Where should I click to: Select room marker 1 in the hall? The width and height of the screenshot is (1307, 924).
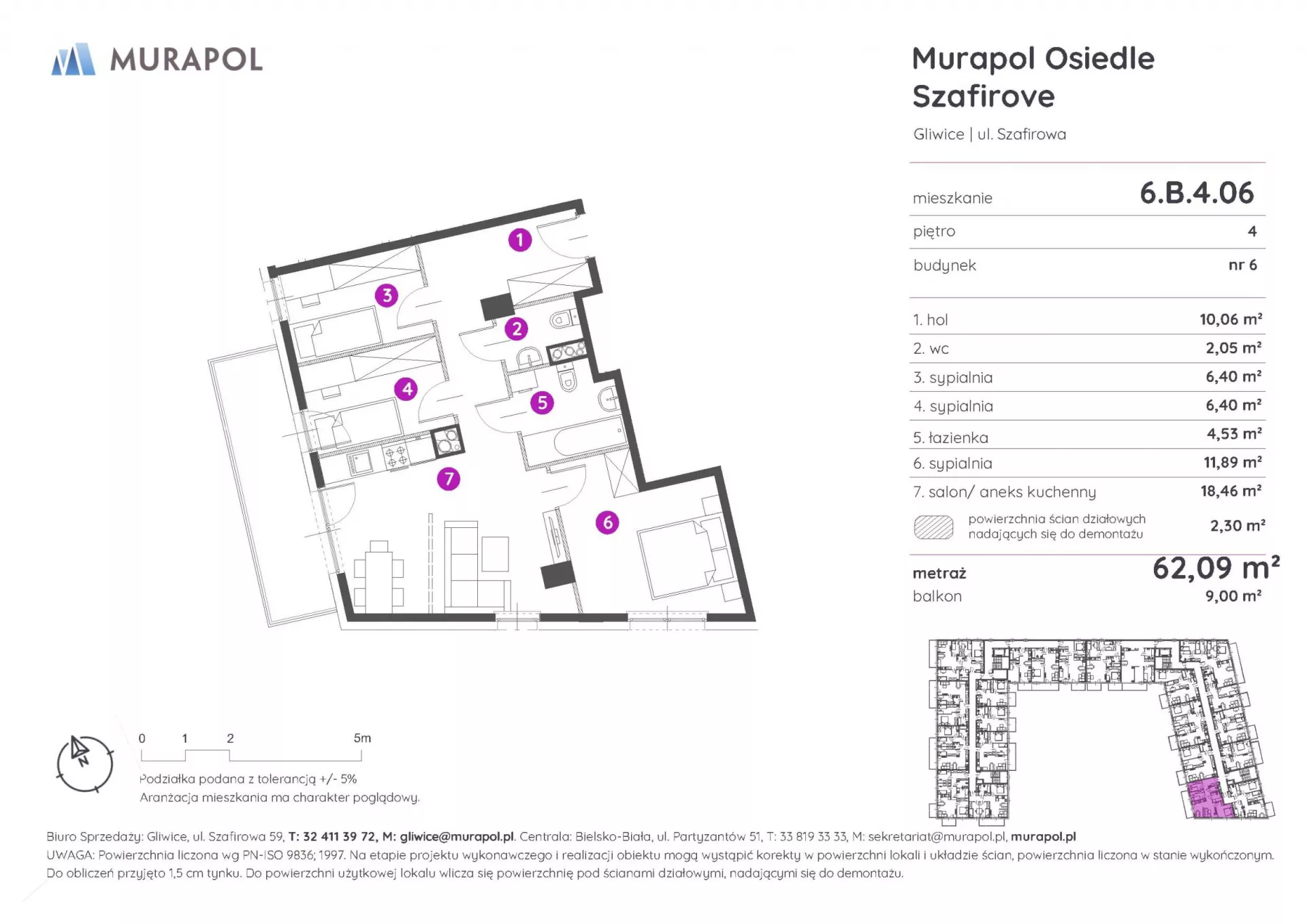pyautogui.click(x=520, y=240)
